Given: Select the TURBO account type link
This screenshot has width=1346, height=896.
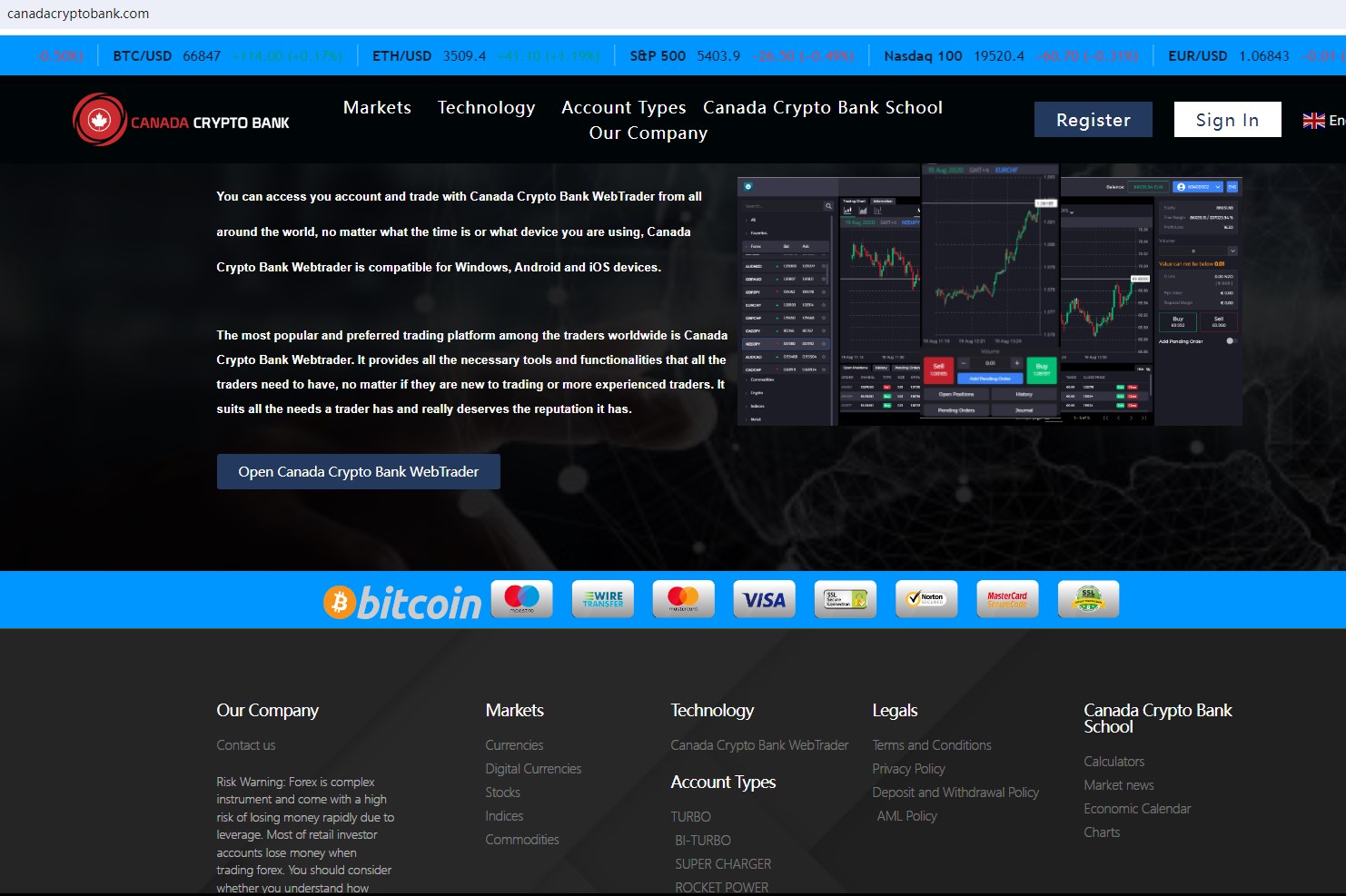Looking at the screenshot, I should click(691, 817).
